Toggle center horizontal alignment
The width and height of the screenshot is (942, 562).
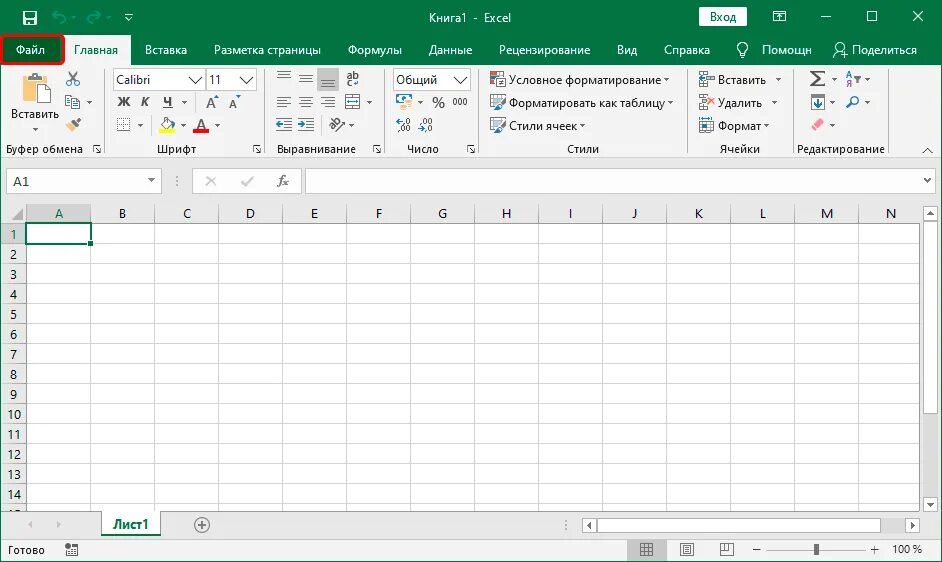tap(306, 102)
